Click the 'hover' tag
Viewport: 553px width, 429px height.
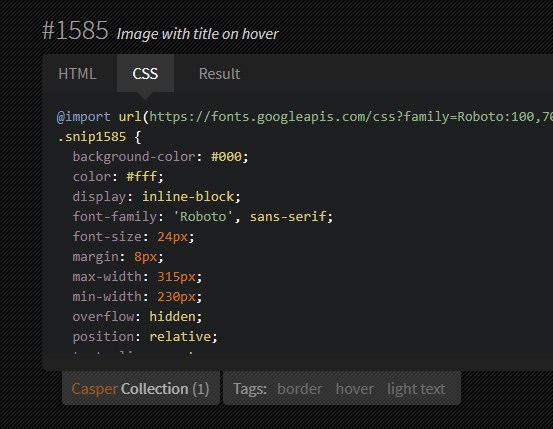[x=354, y=389]
